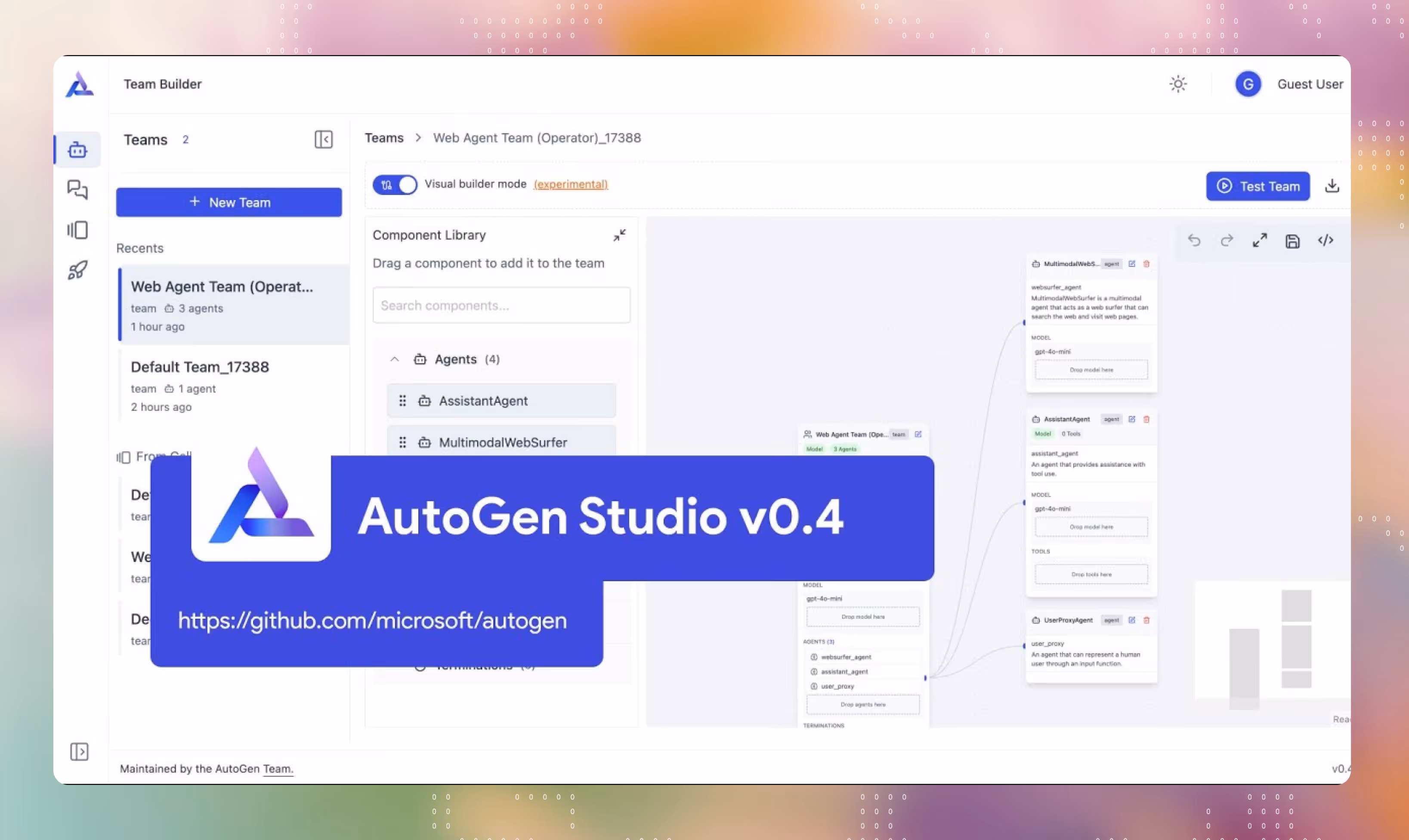Click Guest User name

[x=1310, y=84]
